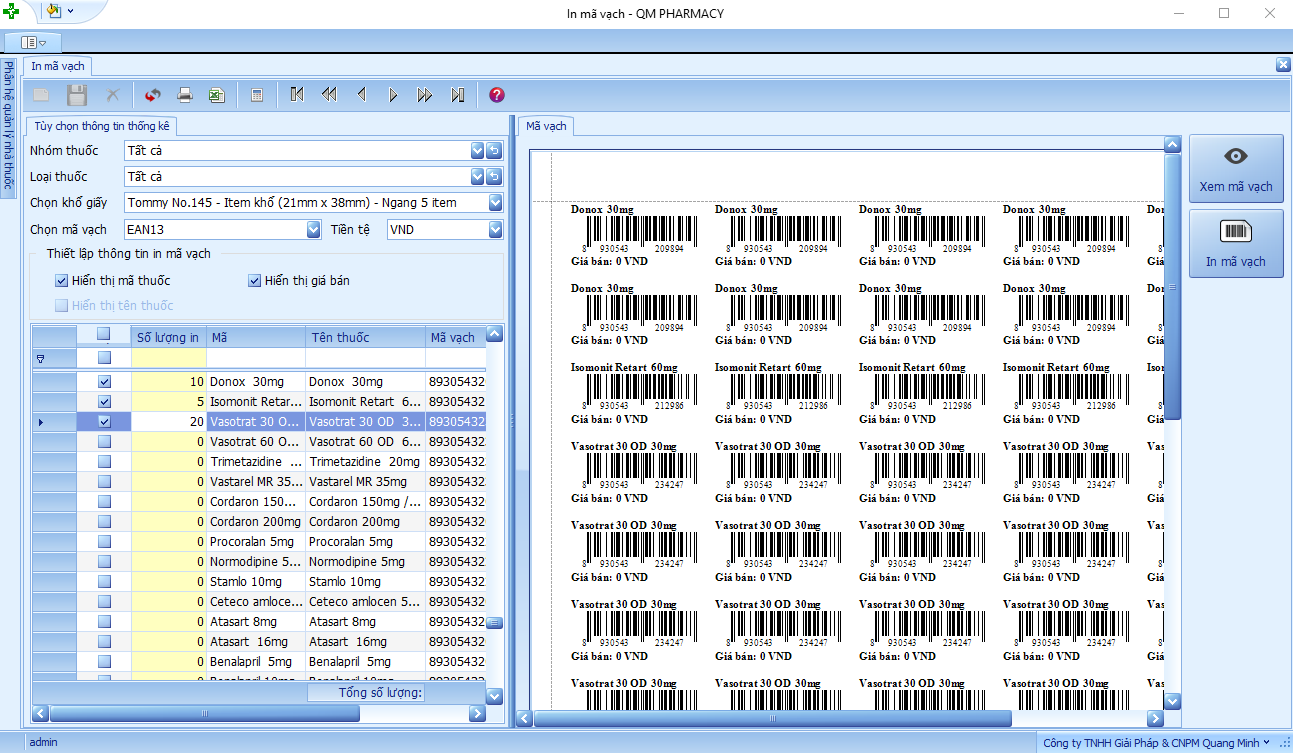
Task: Select the Vastarel MR 35mg name cell
Action: point(365,482)
